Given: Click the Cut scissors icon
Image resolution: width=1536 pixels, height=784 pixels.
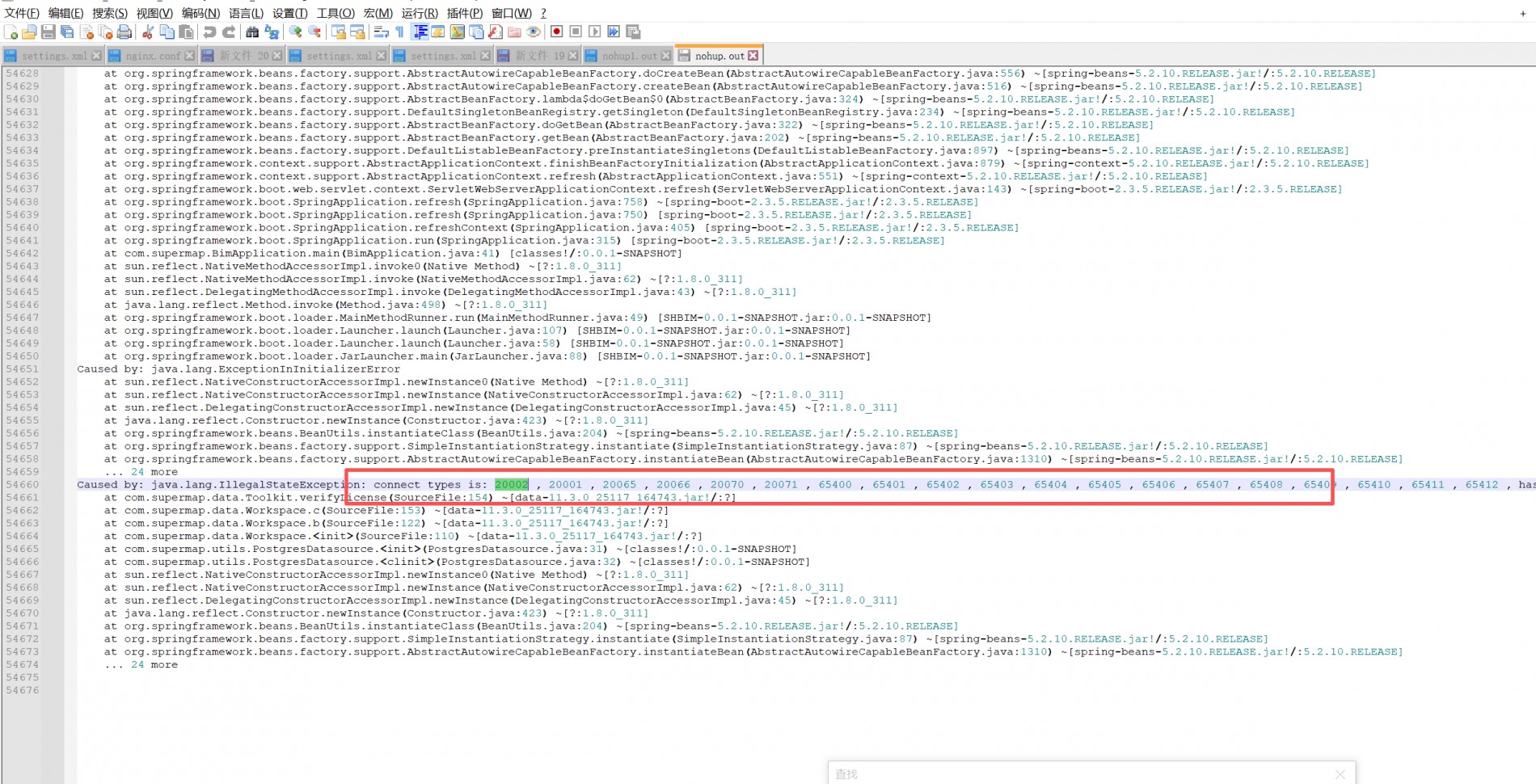Looking at the screenshot, I should 148,32.
